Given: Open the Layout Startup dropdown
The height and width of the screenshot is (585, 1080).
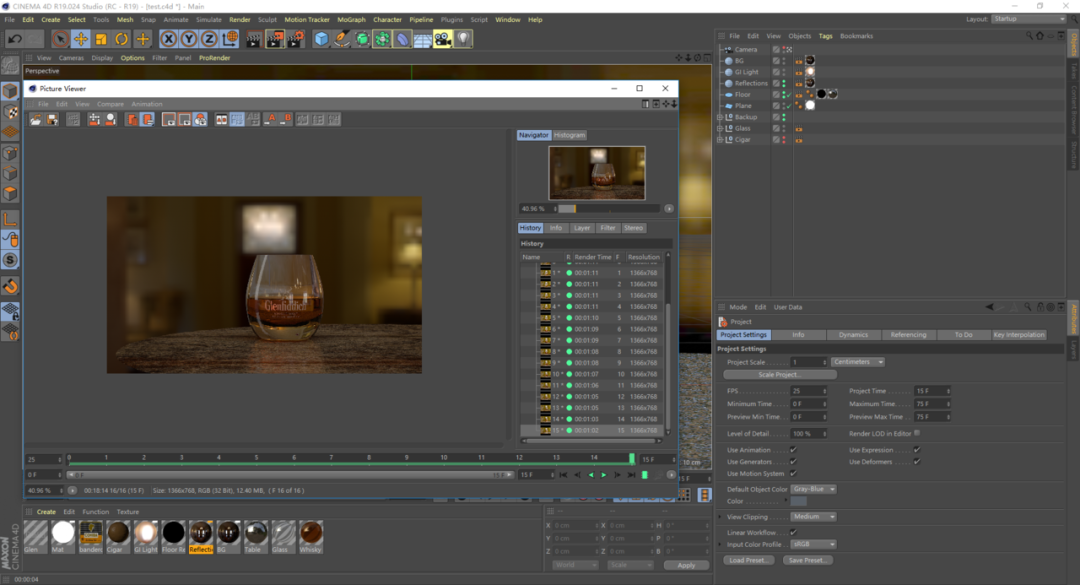Looking at the screenshot, I should tap(1028, 19).
